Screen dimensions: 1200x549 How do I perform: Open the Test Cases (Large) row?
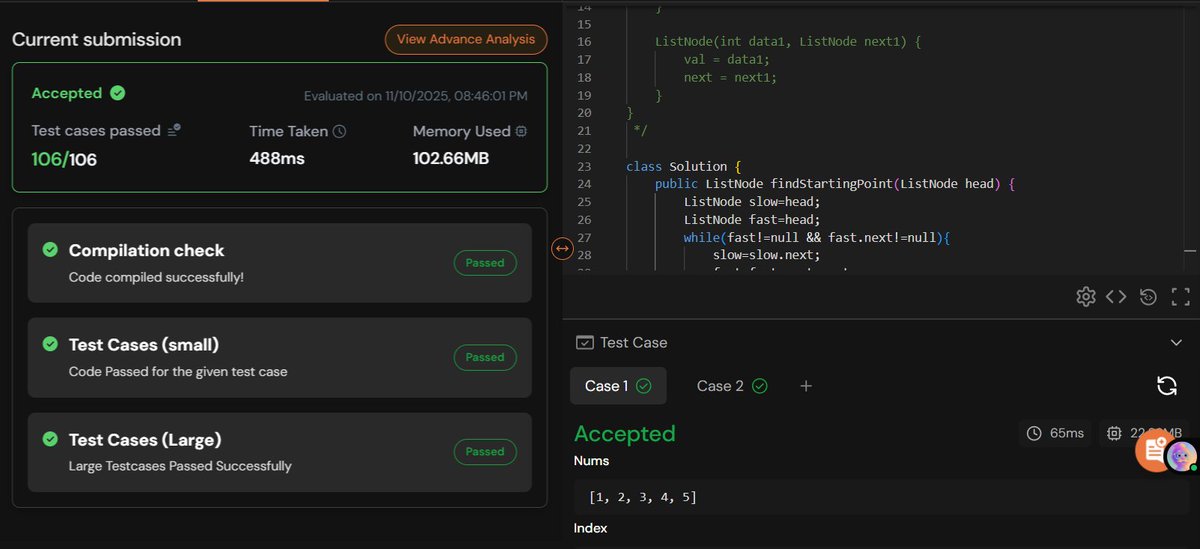[280, 453]
